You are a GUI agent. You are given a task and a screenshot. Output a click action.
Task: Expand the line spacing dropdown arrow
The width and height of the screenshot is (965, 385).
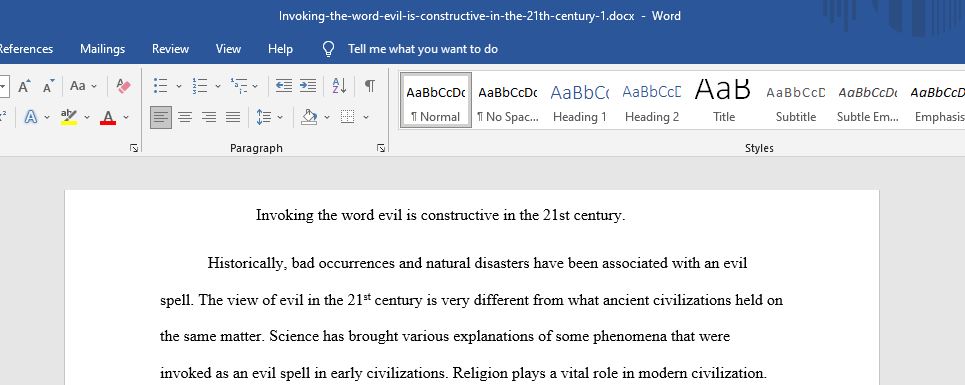[x=280, y=117]
